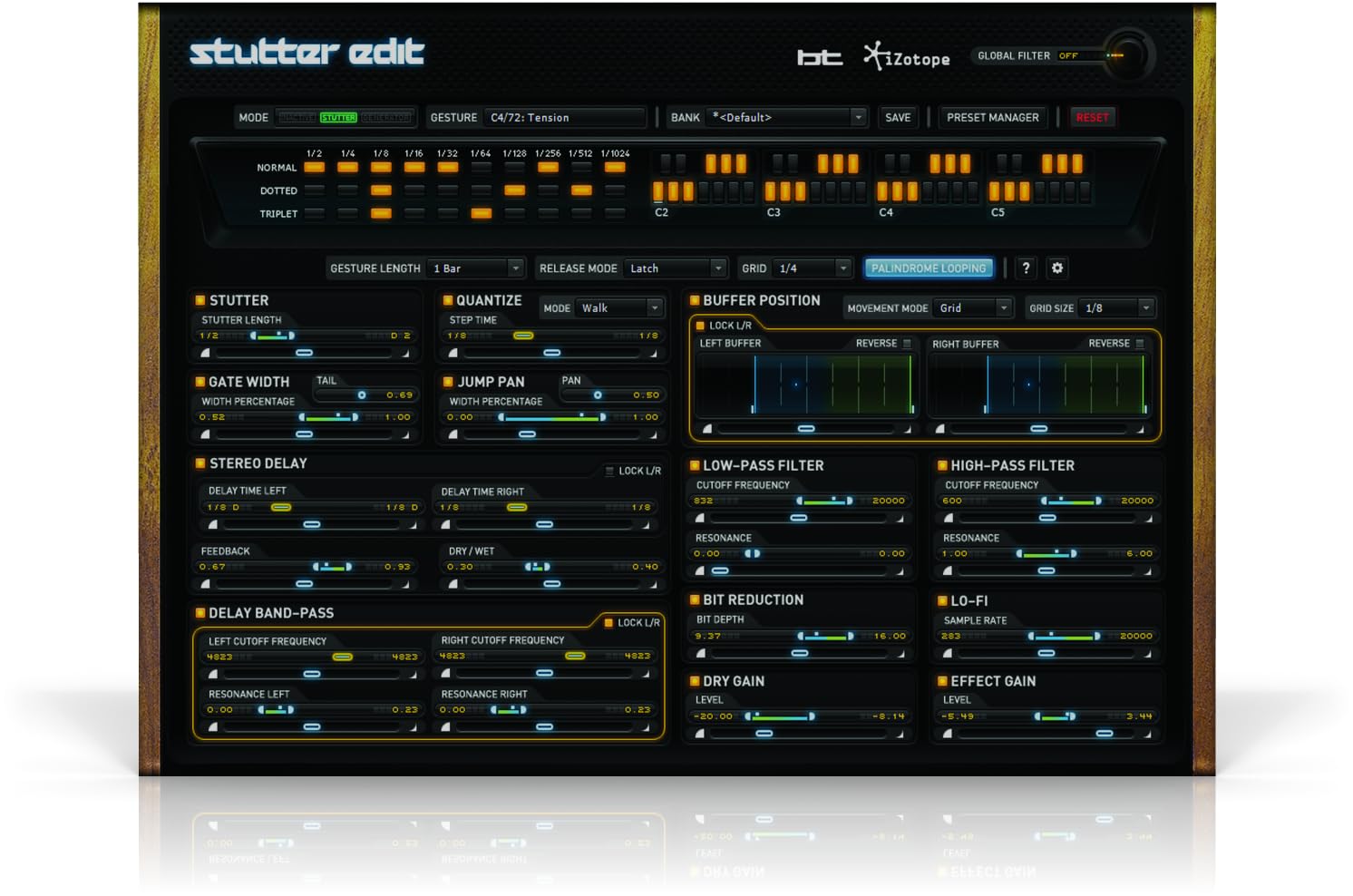Open settings via the gear icon
This screenshot has height=896, width=1353.
point(1056,268)
